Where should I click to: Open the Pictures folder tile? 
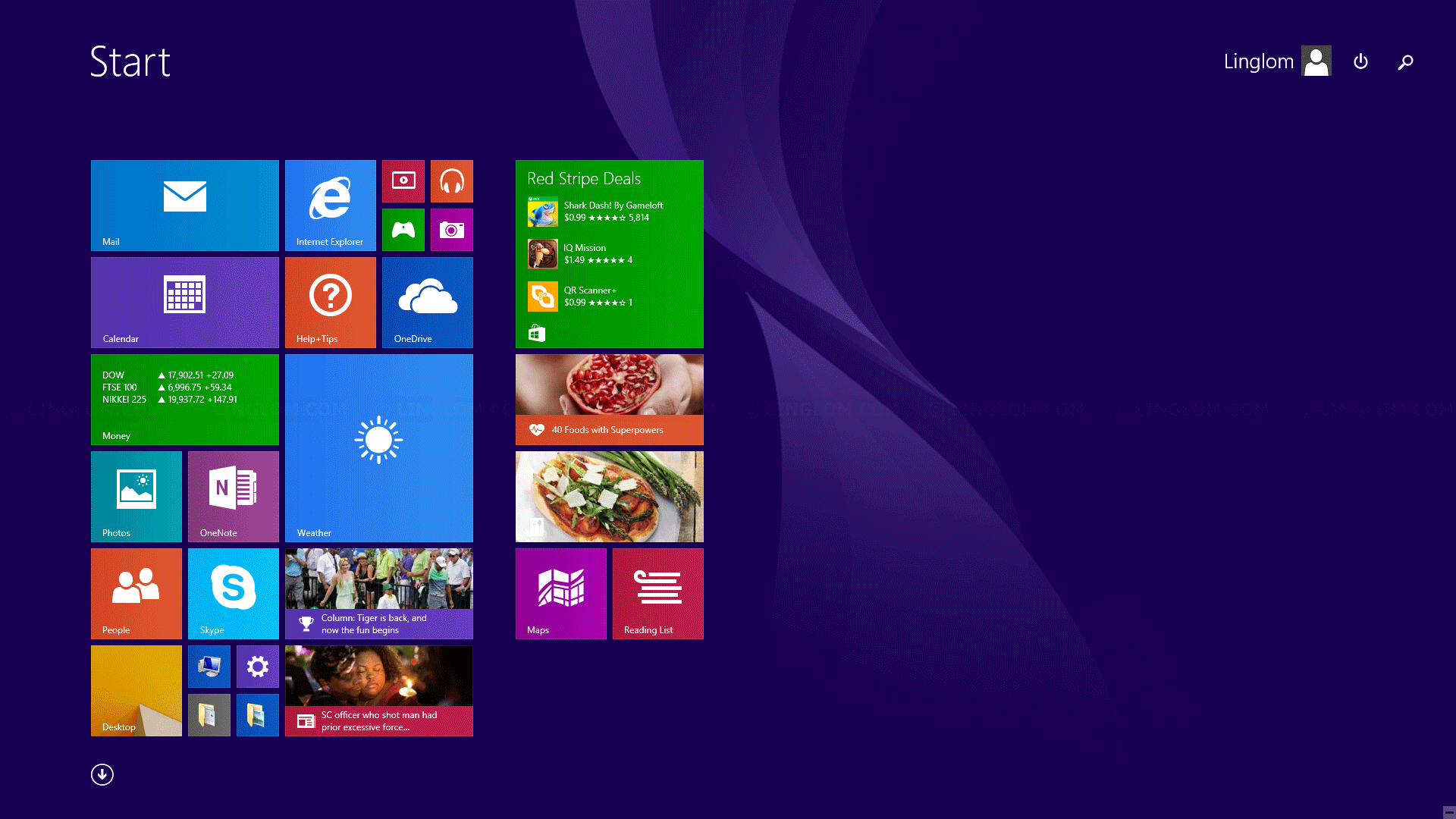(x=257, y=714)
